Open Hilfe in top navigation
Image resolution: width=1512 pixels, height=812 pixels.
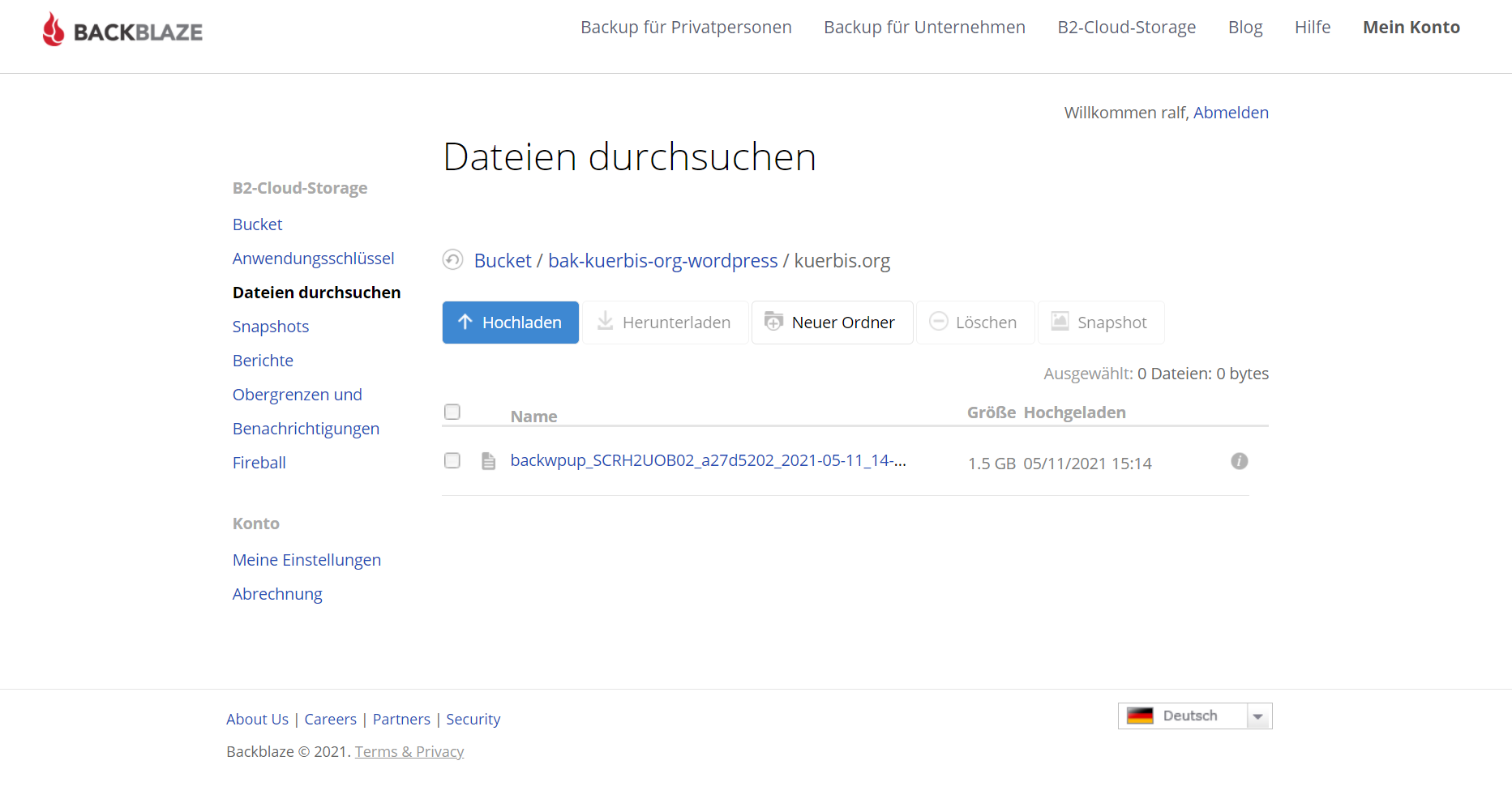click(1313, 28)
